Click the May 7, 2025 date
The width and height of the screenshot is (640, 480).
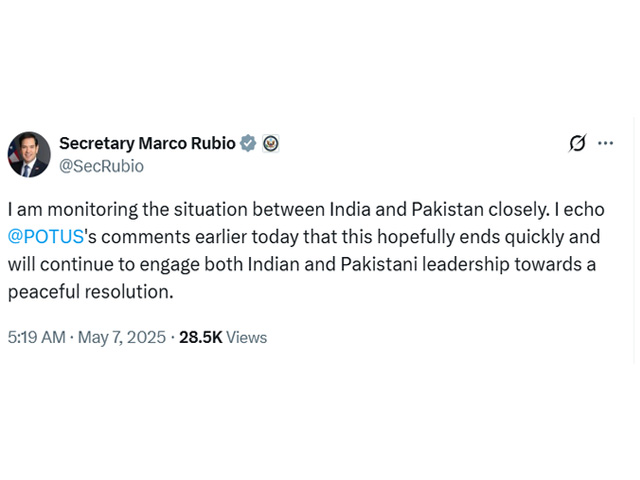120,337
